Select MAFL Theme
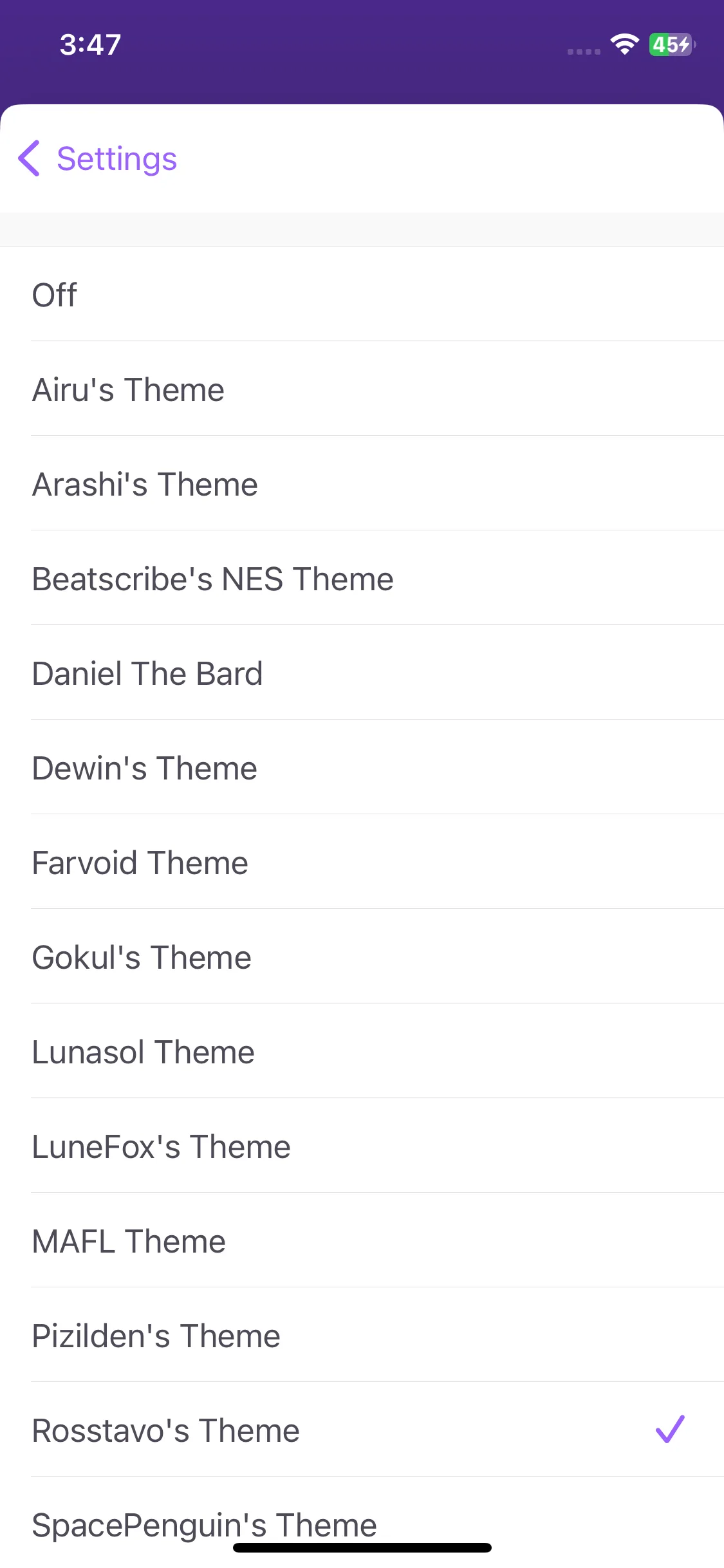The image size is (724, 1568). click(x=362, y=1240)
